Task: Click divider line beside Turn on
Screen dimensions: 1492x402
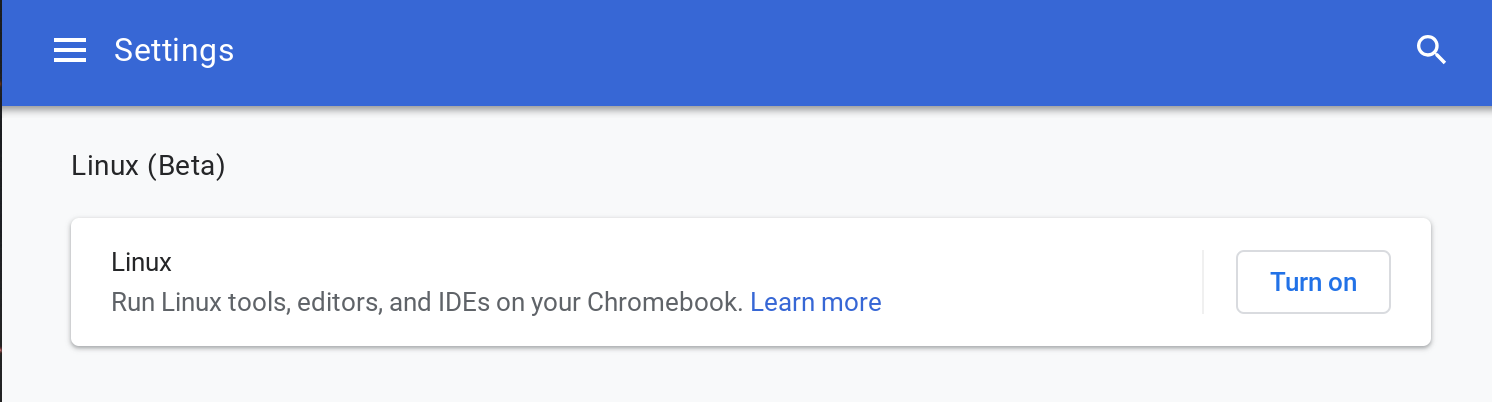Action: pyautogui.click(x=1203, y=282)
